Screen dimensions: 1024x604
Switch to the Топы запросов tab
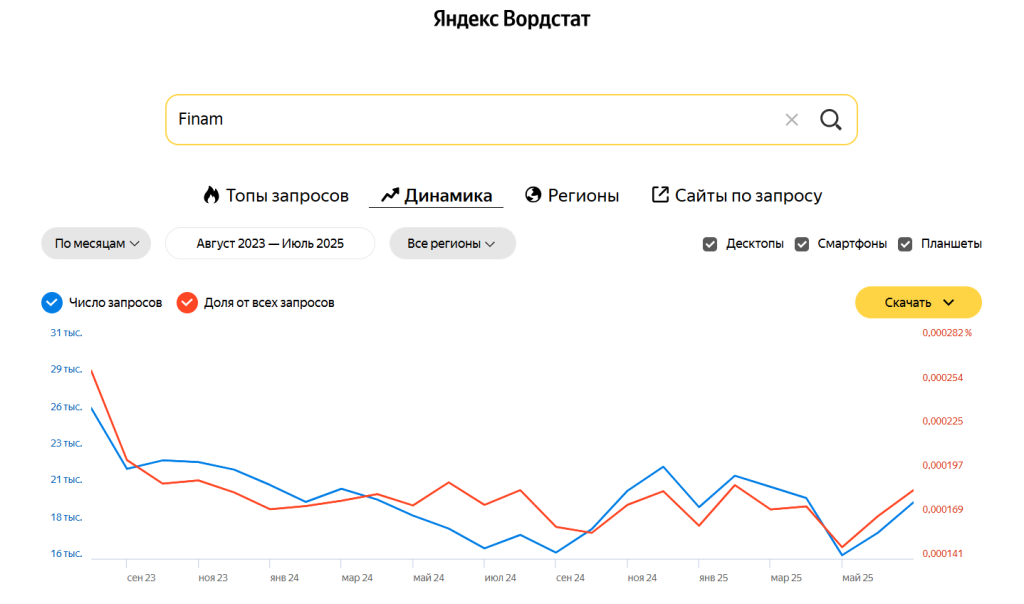(x=287, y=195)
